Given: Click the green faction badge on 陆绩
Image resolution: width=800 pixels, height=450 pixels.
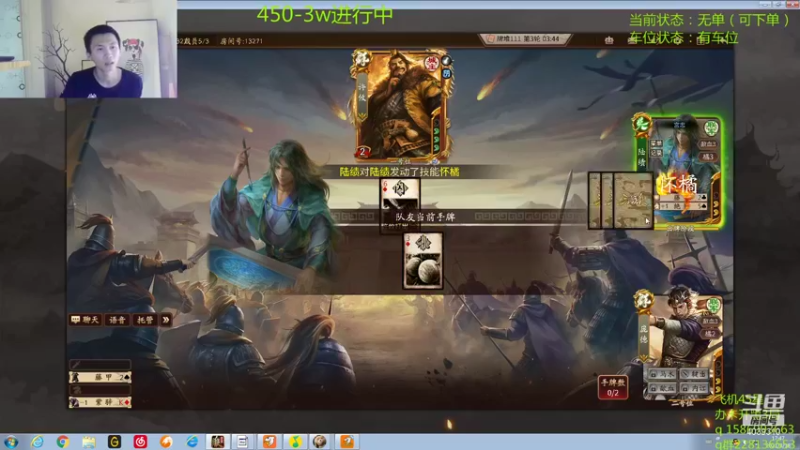Looking at the screenshot, I should pos(641,126).
